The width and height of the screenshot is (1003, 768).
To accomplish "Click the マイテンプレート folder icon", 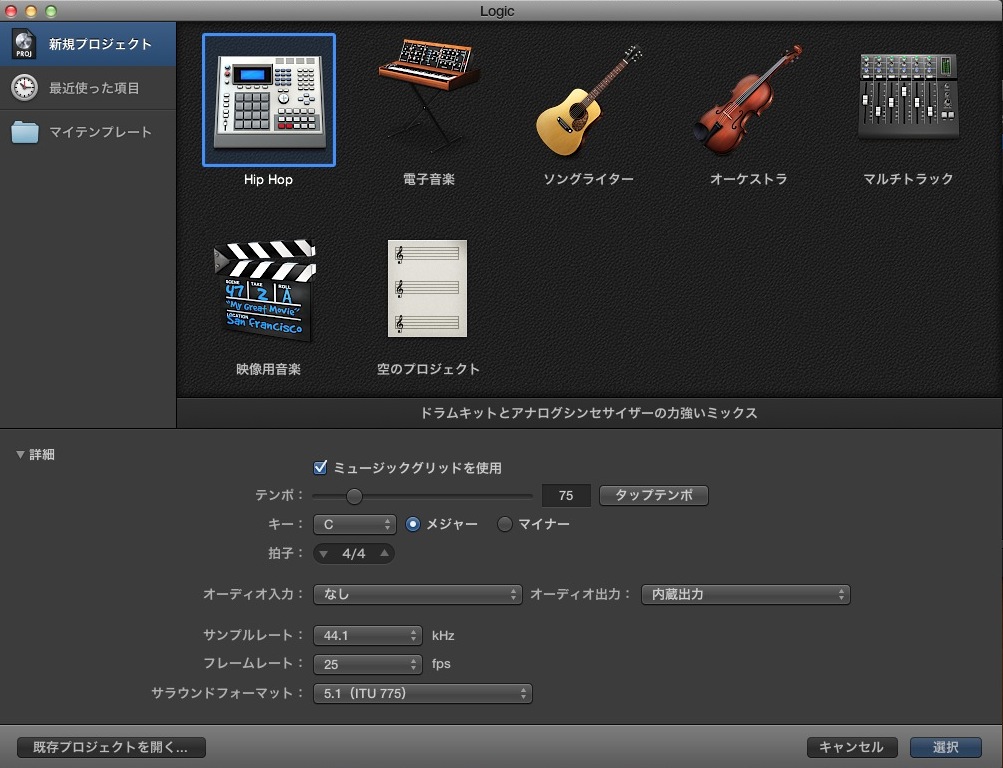I will 25,132.
